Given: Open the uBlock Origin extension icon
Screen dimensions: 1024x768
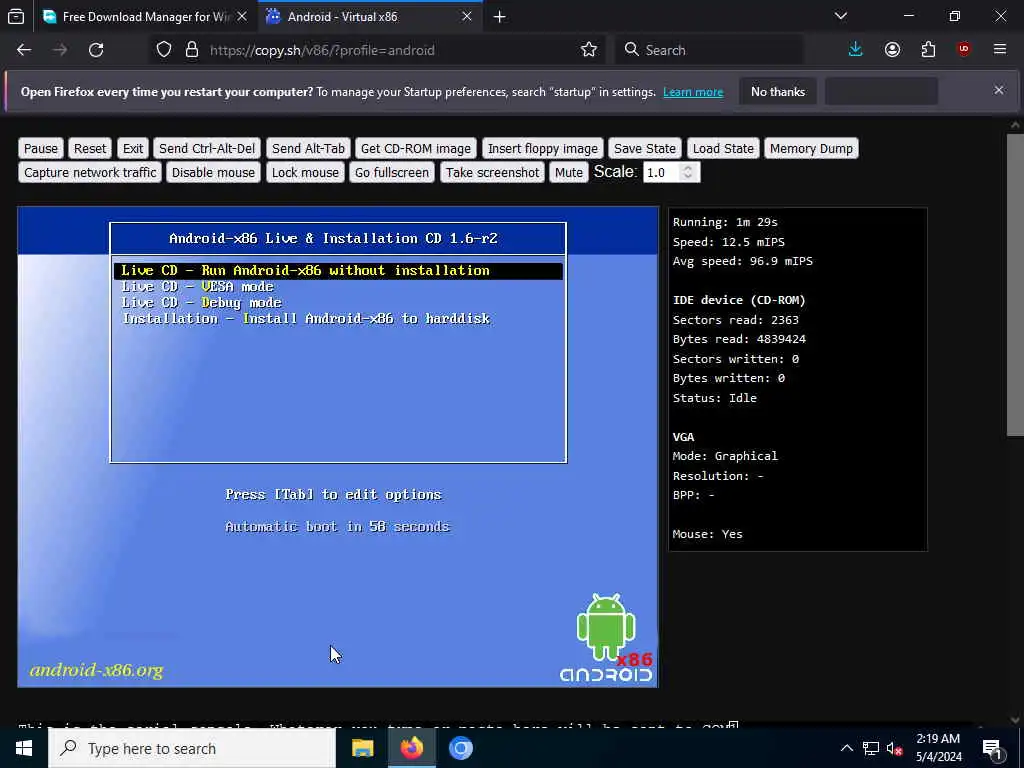Looking at the screenshot, I should point(964,50).
